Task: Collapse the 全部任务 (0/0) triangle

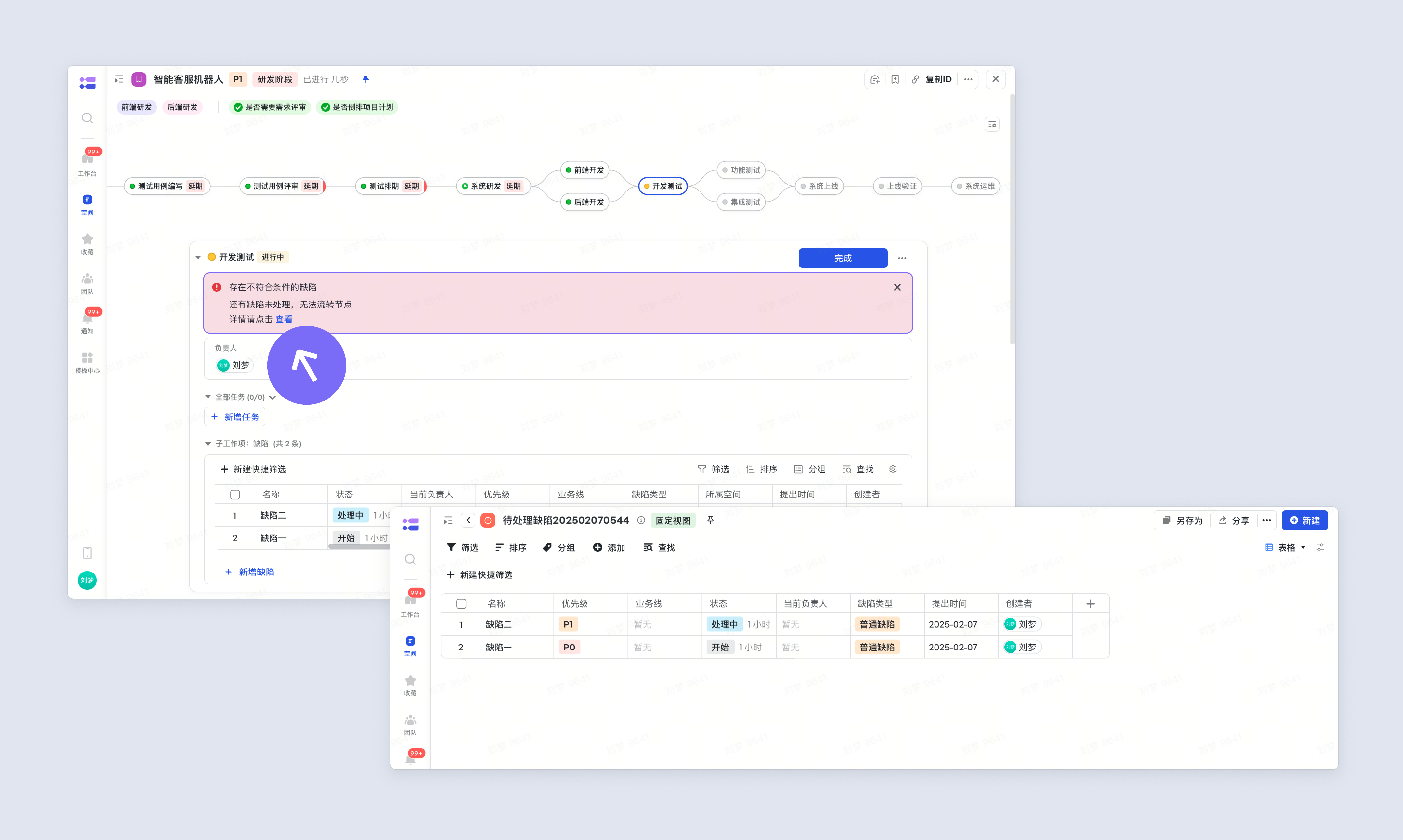Action: click(208, 397)
